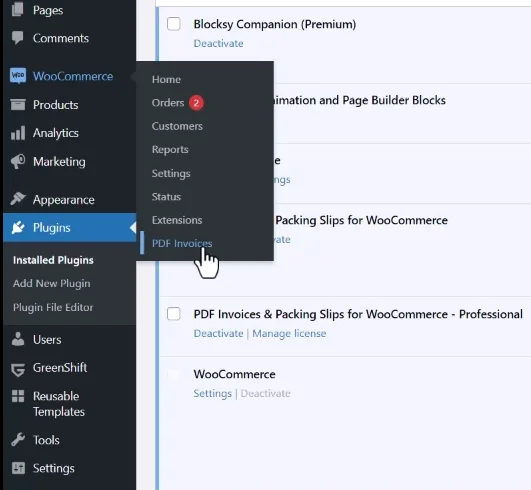Open the Reusable Templates menu
Viewport: 531px width, 490px height.
59,404
